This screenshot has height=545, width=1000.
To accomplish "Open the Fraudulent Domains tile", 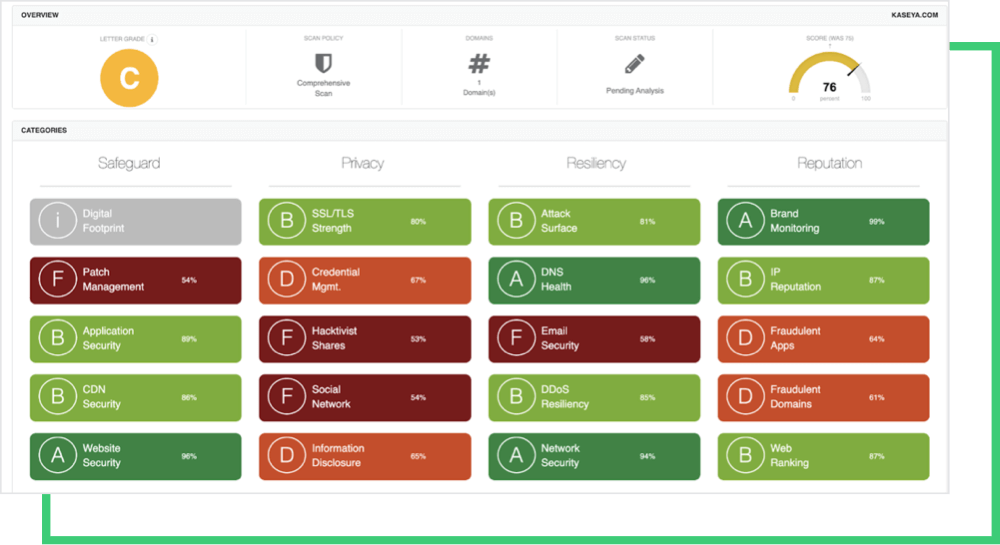I will [x=823, y=397].
